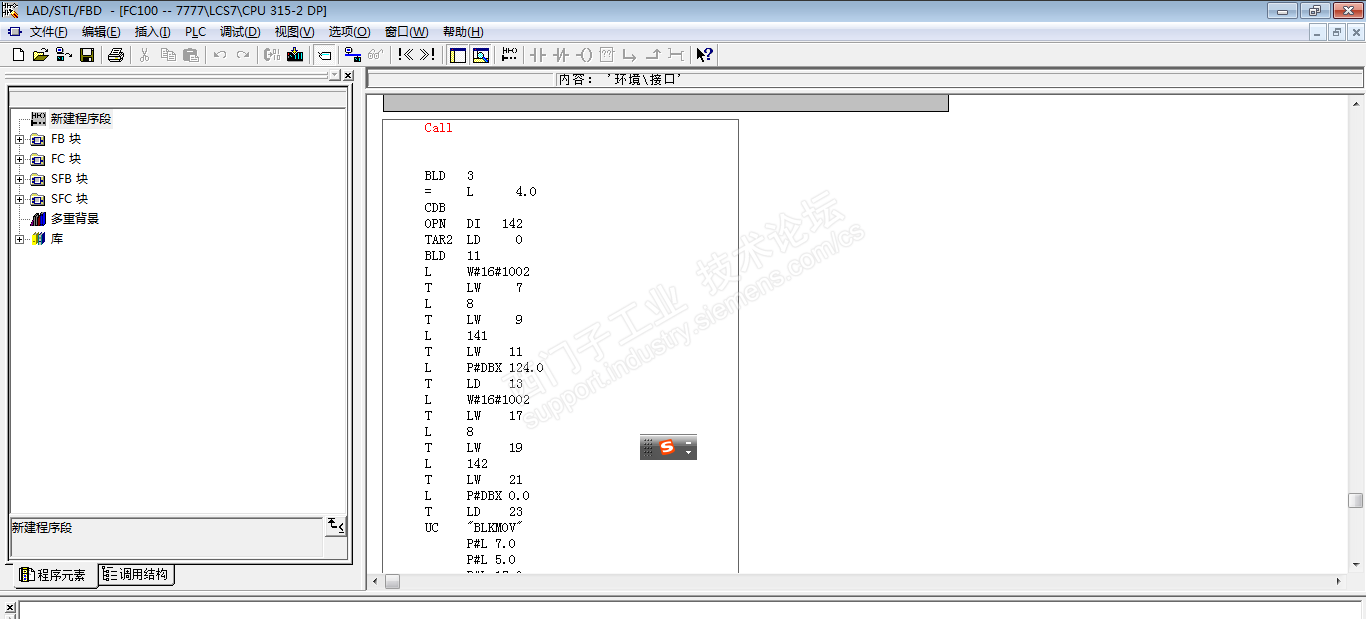1366x619 pixels.
Task: Click the Open file toolbar icon
Action: [41, 55]
